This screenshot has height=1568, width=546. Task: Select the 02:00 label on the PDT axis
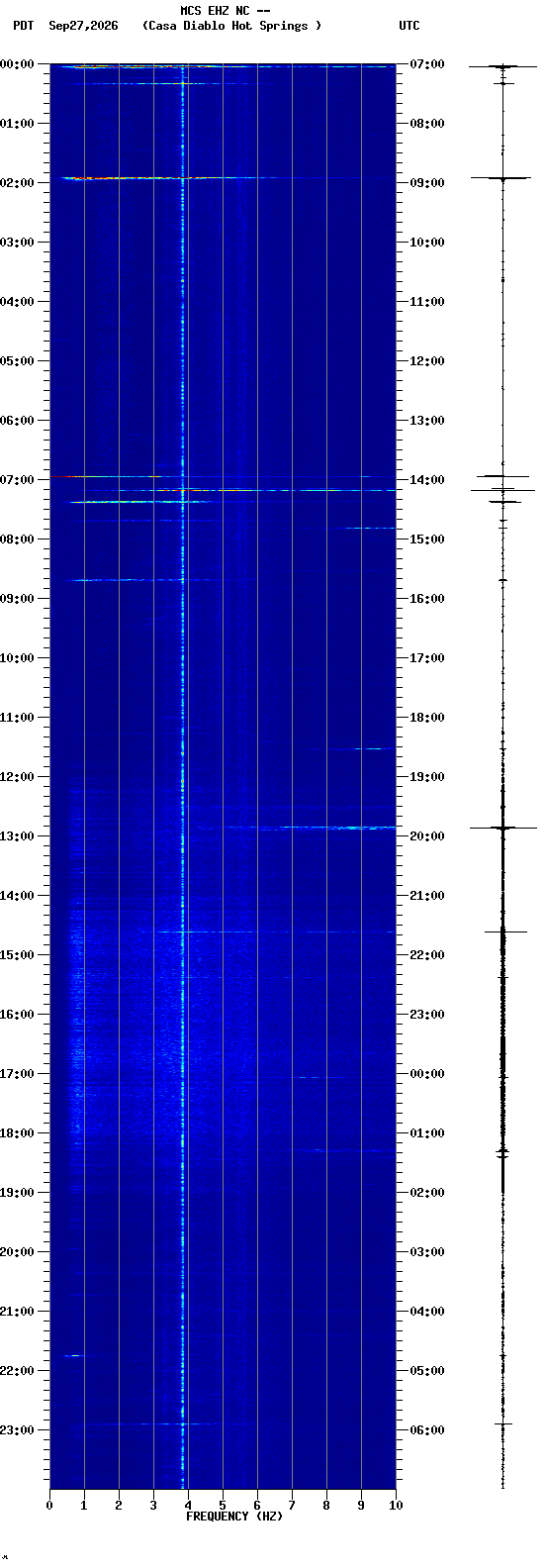[x=16, y=183]
